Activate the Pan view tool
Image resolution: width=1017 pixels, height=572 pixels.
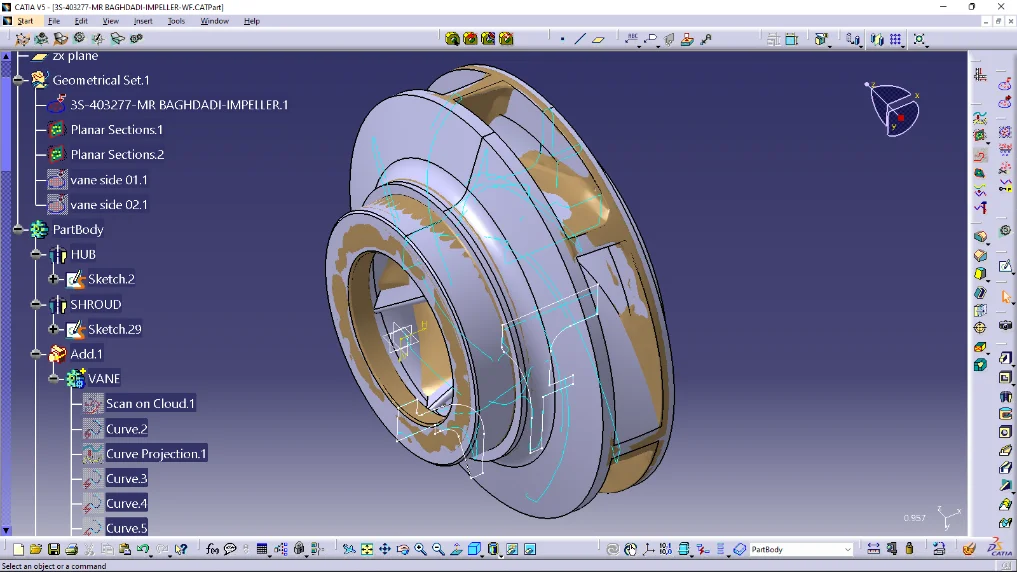[385, 549]
